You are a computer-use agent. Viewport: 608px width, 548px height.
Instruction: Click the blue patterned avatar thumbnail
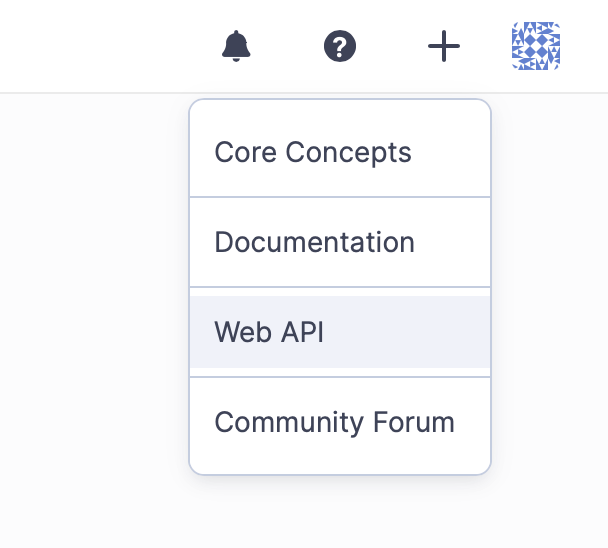[535, 46]
